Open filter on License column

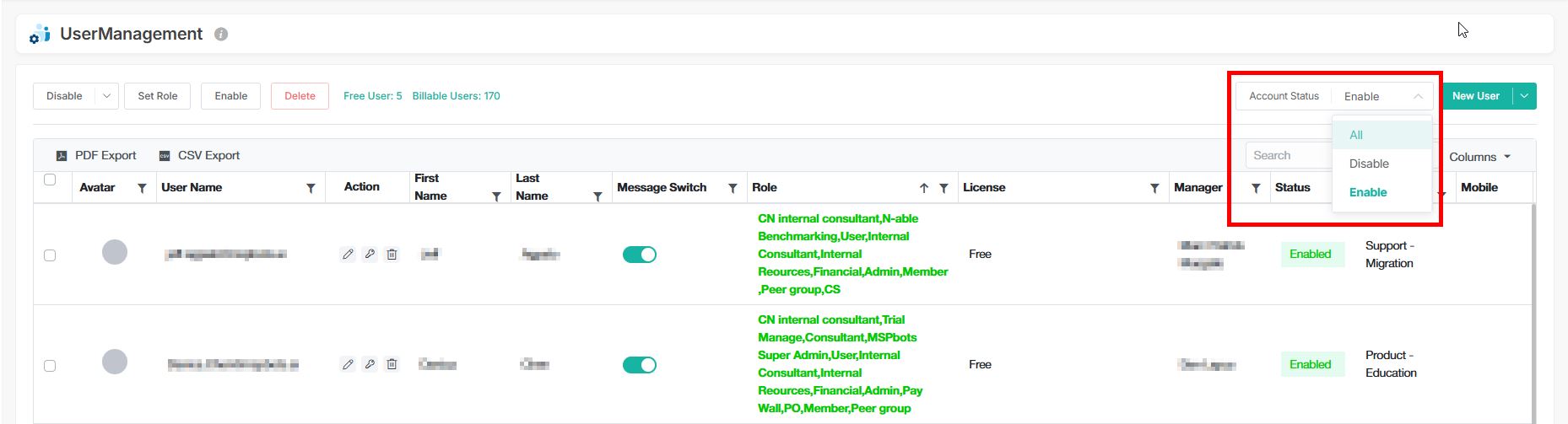(1154, 188)
